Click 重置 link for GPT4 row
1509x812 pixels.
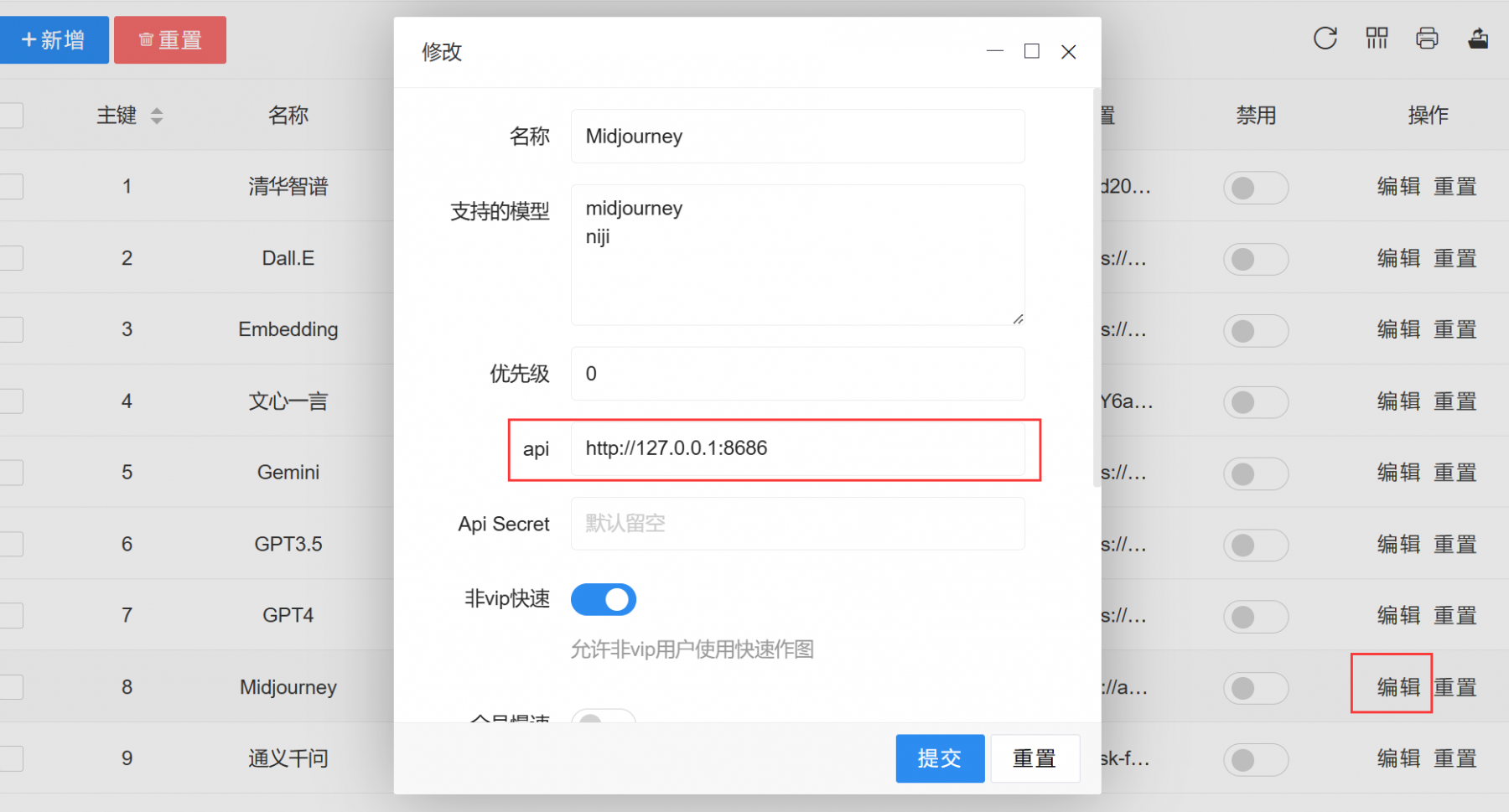[x=1455, y=616]
